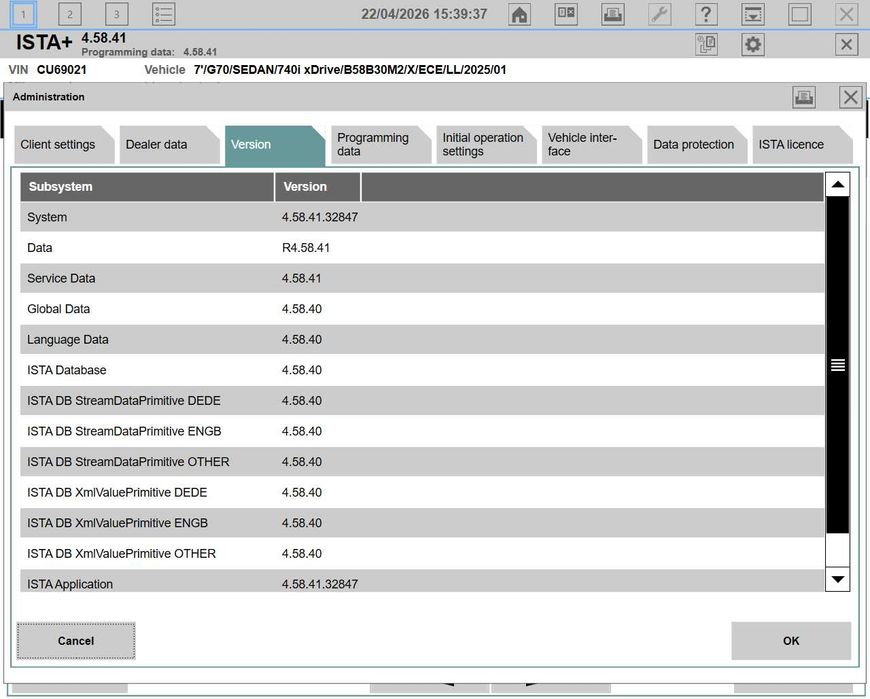Open Data protection tab
This screenshot has width=870, height=699.
[697, 145]
